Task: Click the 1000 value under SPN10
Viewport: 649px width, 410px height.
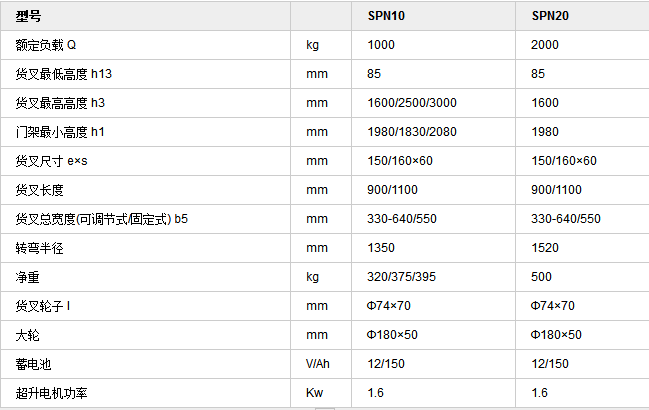Action: (x=381, y=45)
